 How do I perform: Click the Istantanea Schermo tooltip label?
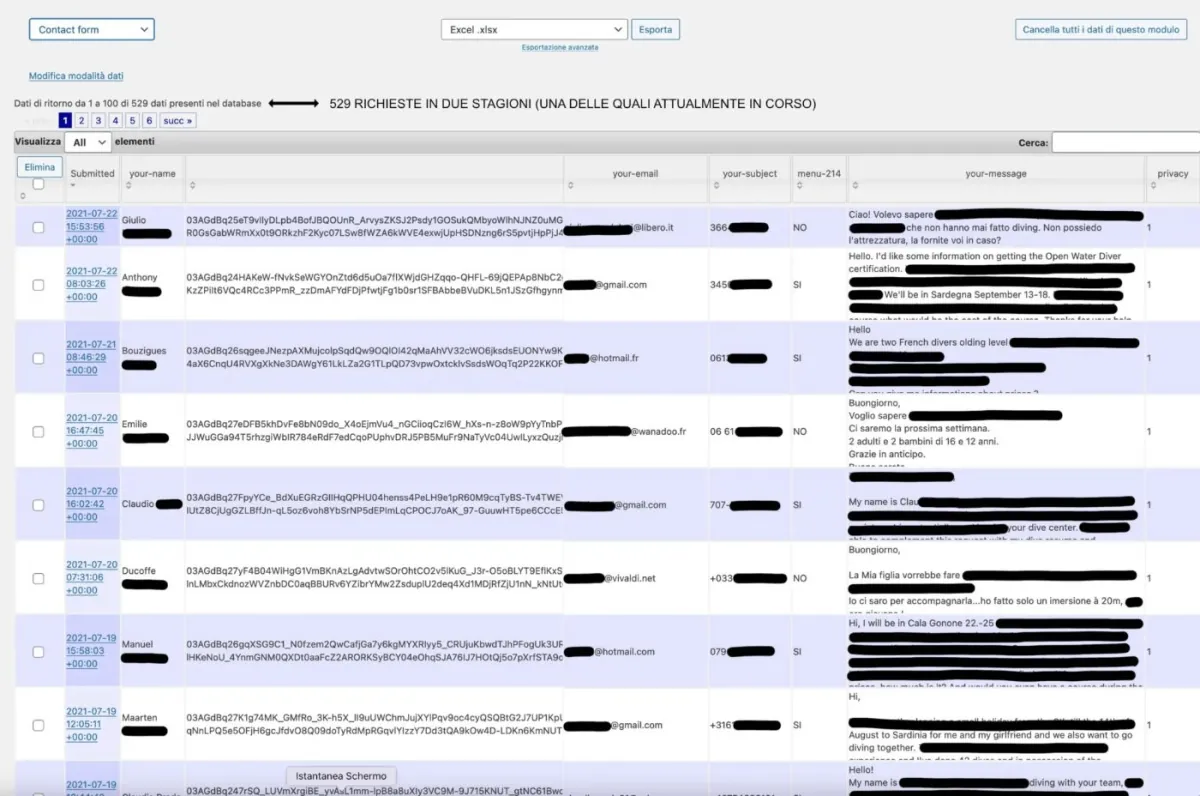tap(341, 776)
